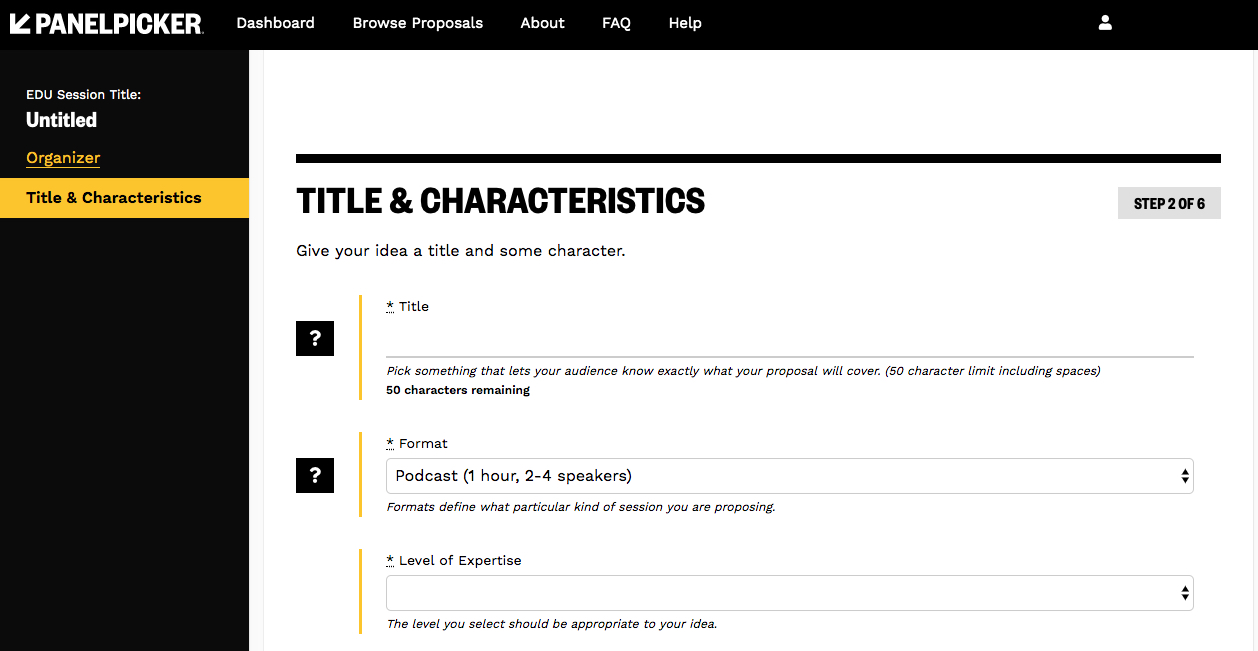Click the Untitled session title
Image resolution: width=1258 pixels, height=651 pixels.
(x=62, y=120)
